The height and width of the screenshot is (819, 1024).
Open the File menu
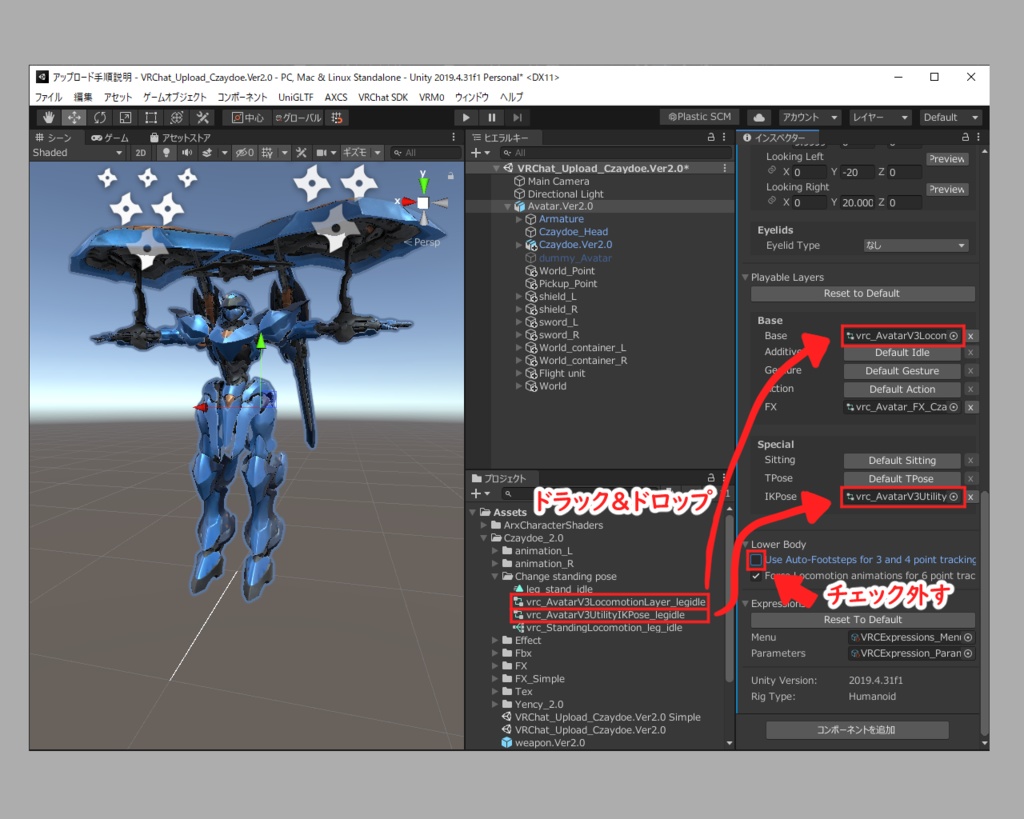(x=48, y=97)
